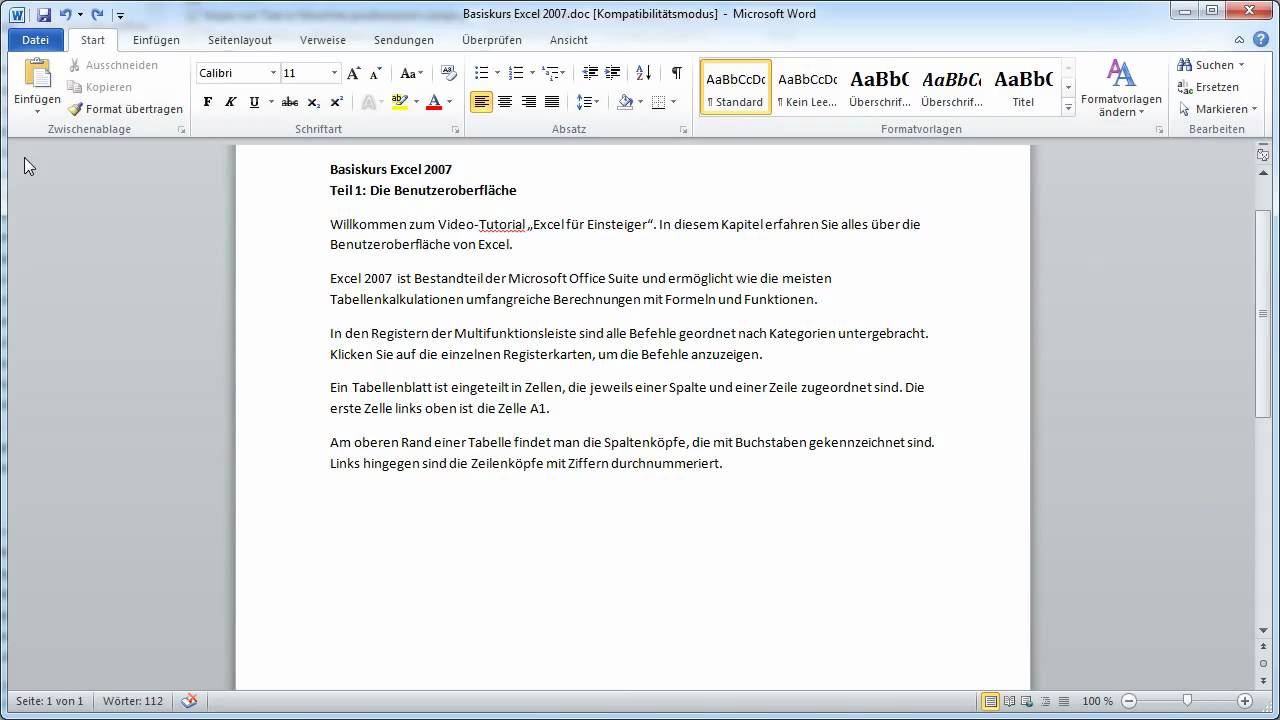Viewport: 1280px width, 720px height.
Task: Collapse the ribbon with the caret icon
Action: coord(1239,40)
